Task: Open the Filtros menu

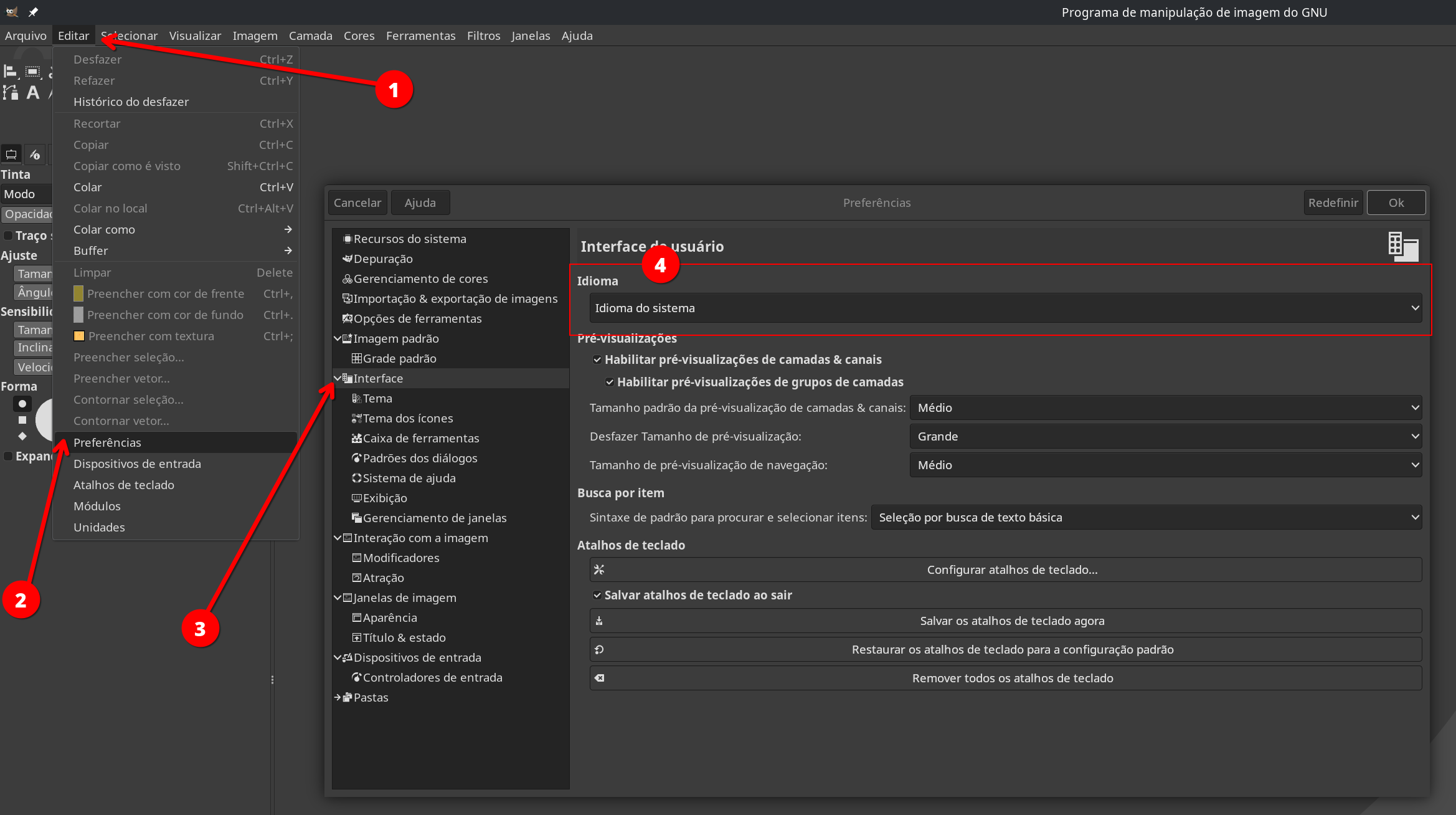Action: coord(483,36)
